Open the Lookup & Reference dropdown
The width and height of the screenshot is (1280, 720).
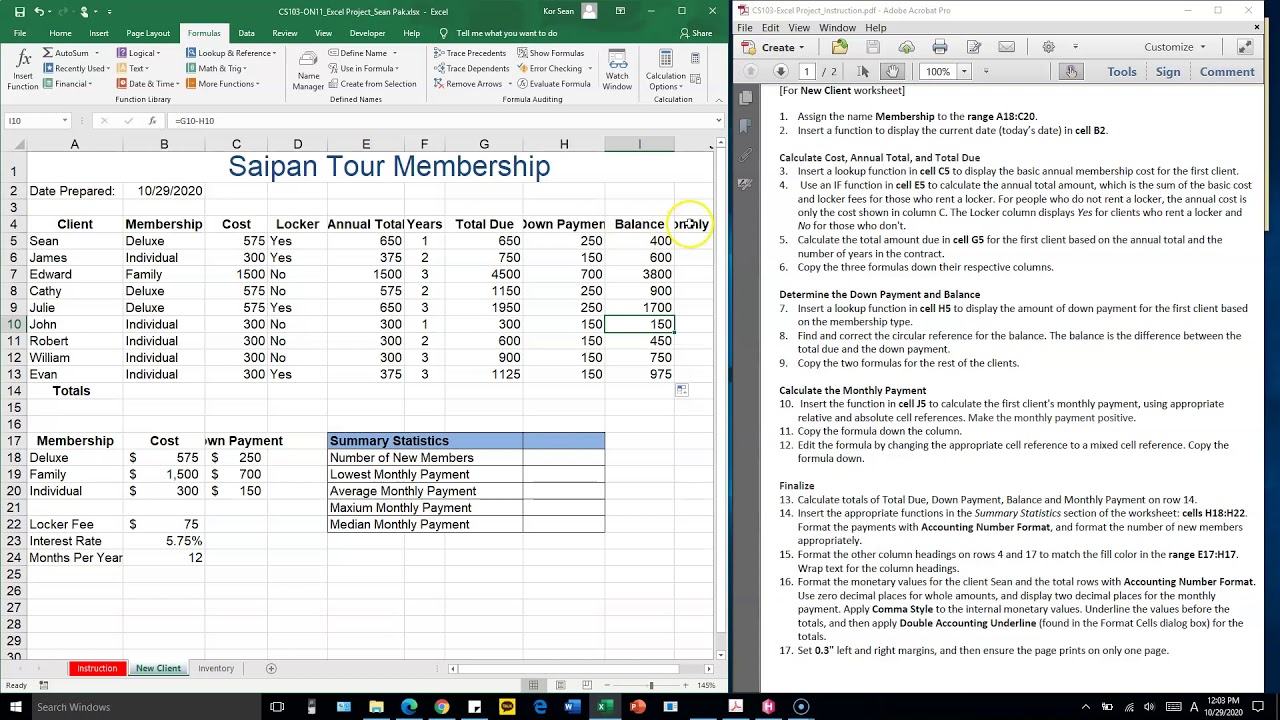pos(232,53)
